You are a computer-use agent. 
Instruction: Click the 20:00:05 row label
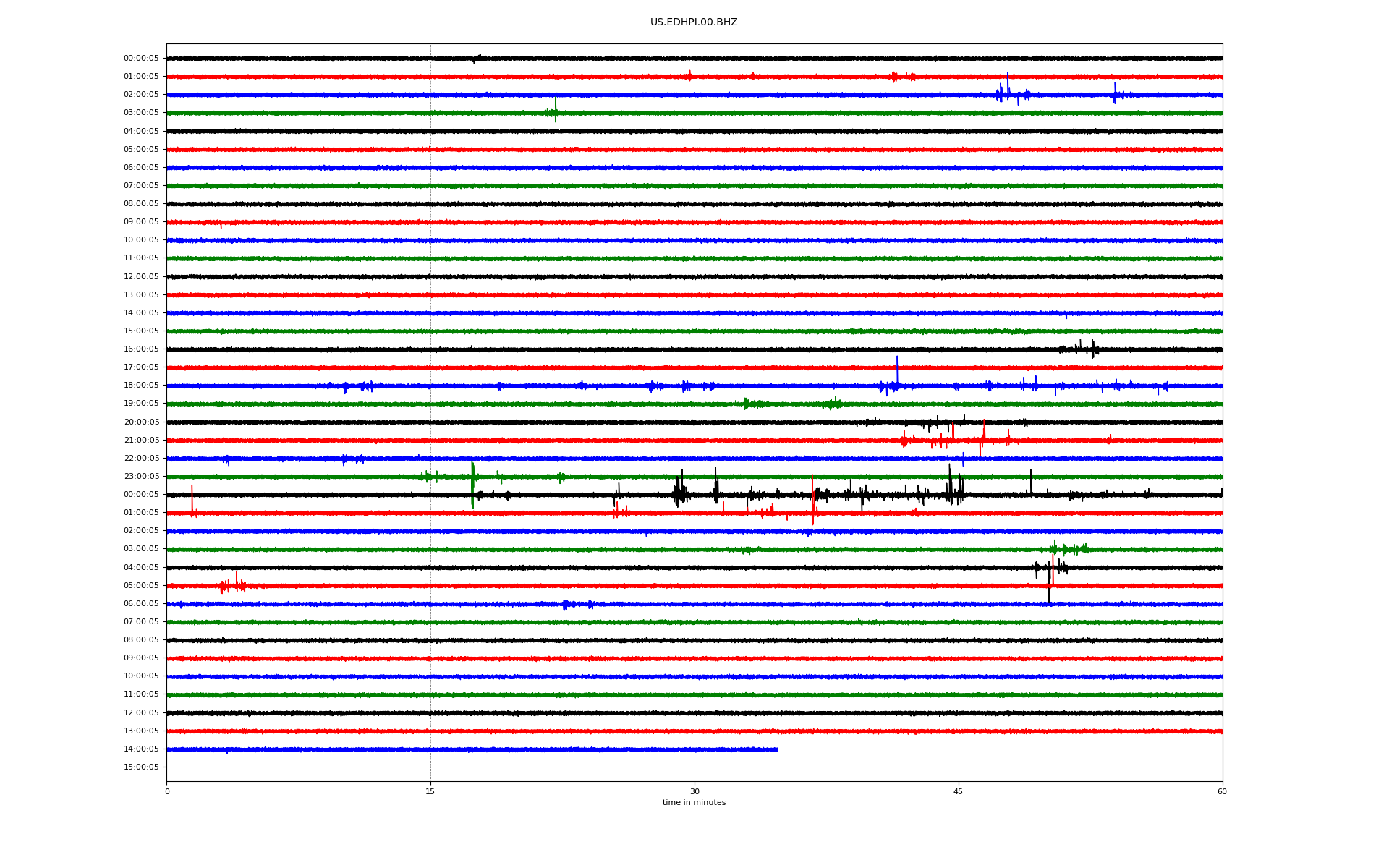click(141, 422)
